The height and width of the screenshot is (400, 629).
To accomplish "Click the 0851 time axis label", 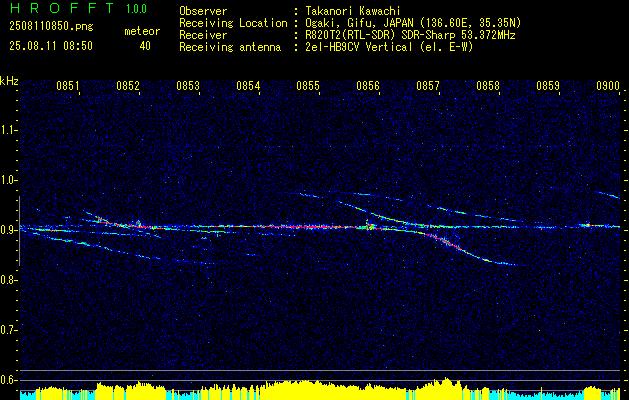I will click(68, 86).
